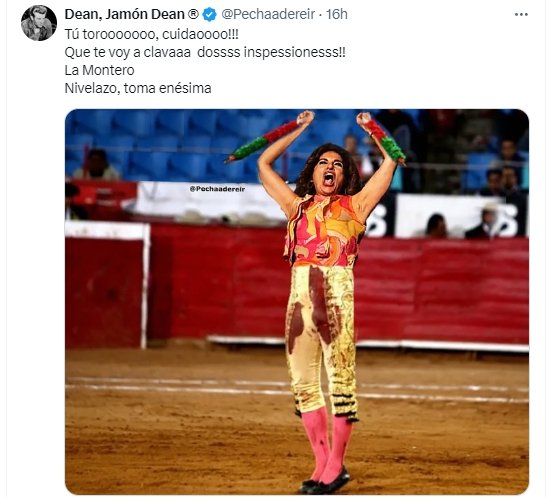Click the colorful orange-pink blouse
The width and height of the screenshot is (547, 497).
point(323,231)
